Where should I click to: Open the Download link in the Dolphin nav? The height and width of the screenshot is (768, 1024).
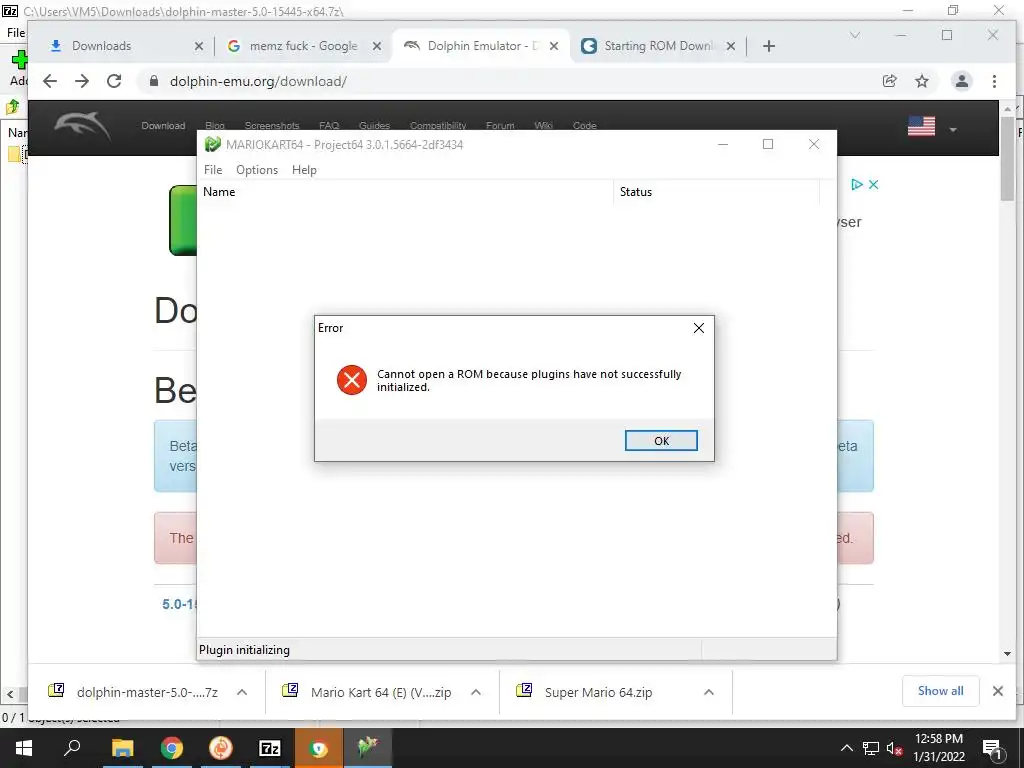click(163, 125)
